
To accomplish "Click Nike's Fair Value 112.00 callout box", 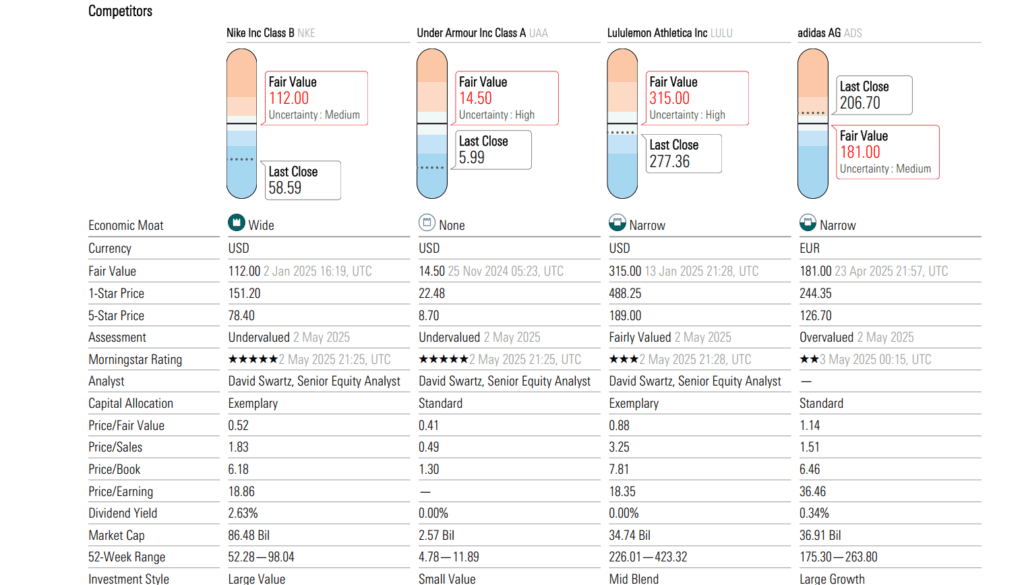I will coord(314,98).
